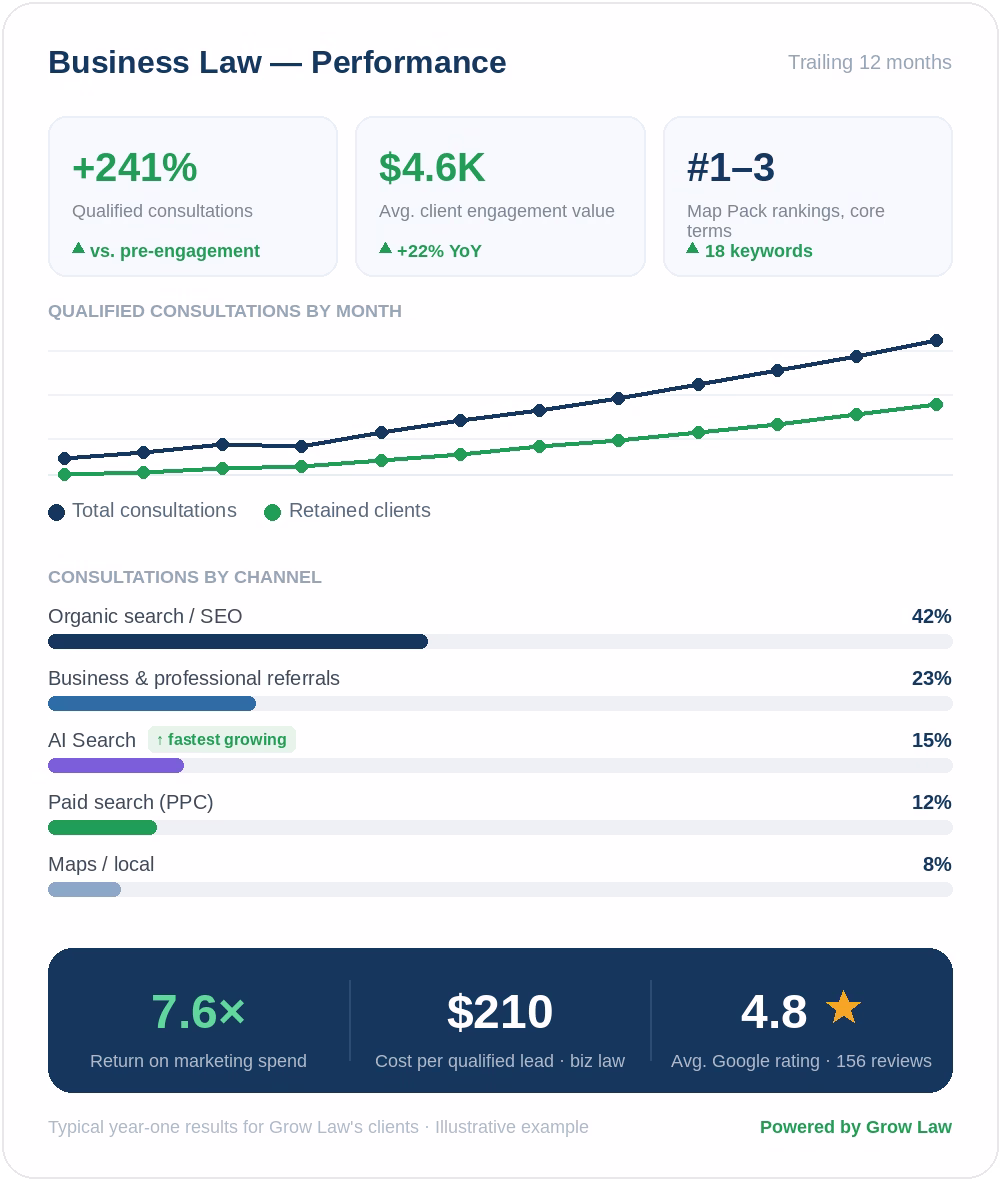The height and width of the screenshot is (1180, 1000).
Task: Click Cost per qualified lead · biz law caption
Action: (500, 1061)
